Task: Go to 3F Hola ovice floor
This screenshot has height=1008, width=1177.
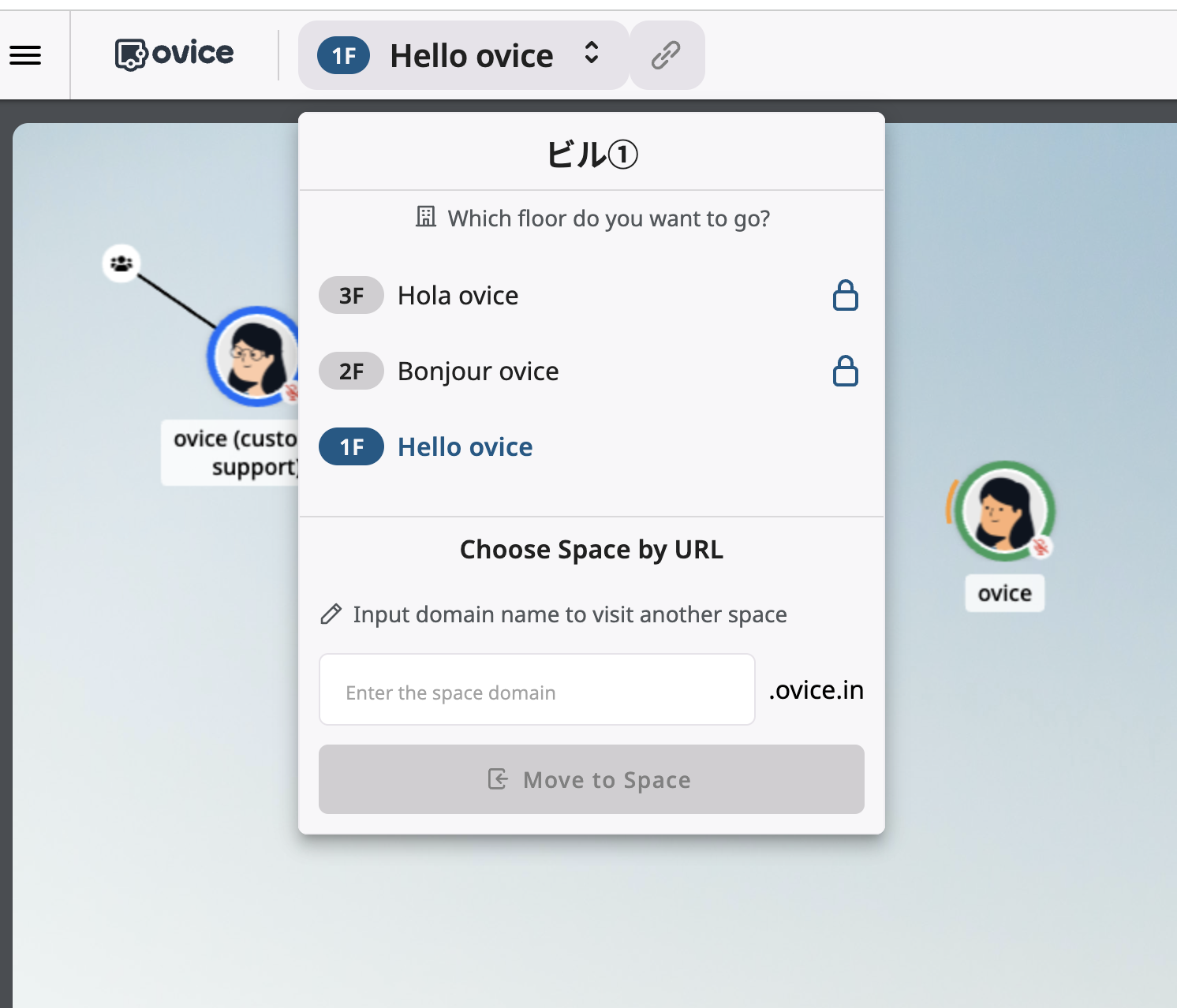Action: [591, 296]
